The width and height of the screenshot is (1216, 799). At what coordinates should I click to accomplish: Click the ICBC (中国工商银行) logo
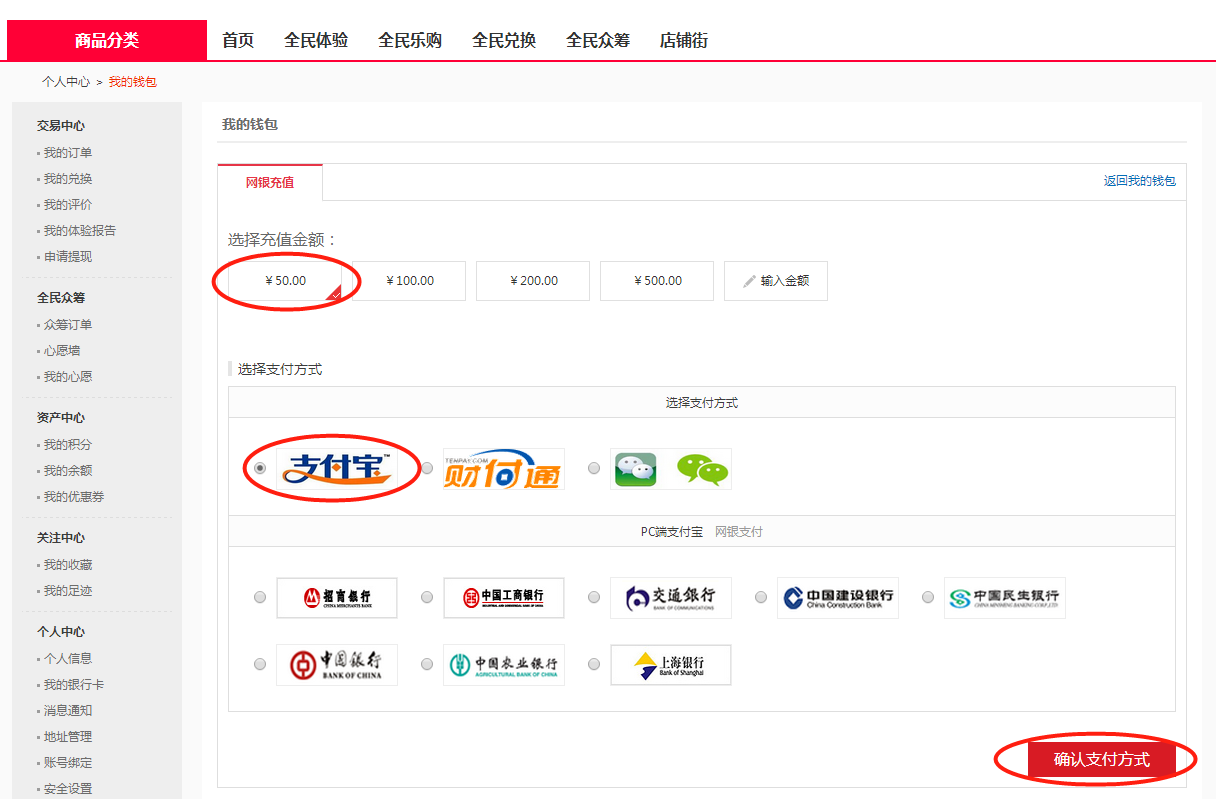coord(503,598)
